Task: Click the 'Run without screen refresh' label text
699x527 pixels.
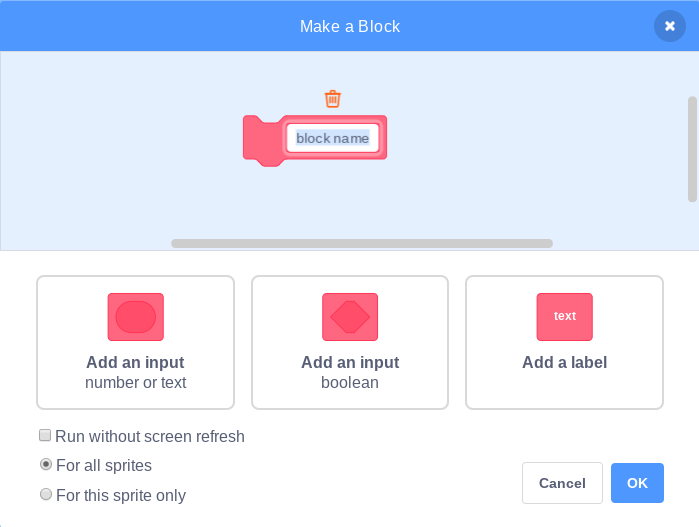Action: click(x=150, y=436)
